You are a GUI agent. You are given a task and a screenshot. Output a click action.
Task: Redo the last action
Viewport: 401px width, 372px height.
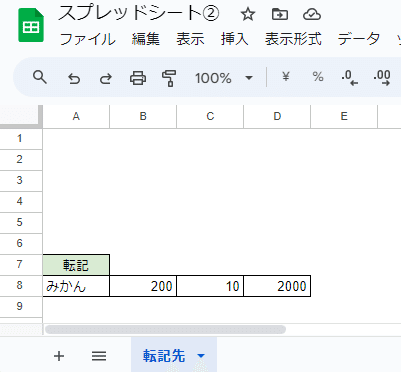pyautogui.click(x=106, y=79)
